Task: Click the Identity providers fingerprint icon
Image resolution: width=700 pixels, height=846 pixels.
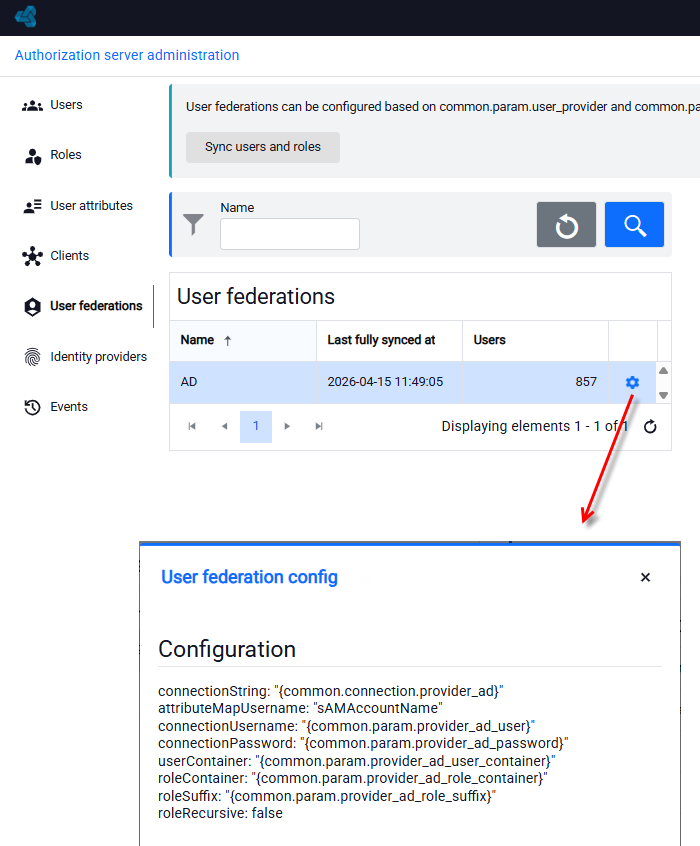Action: [32, 357]
